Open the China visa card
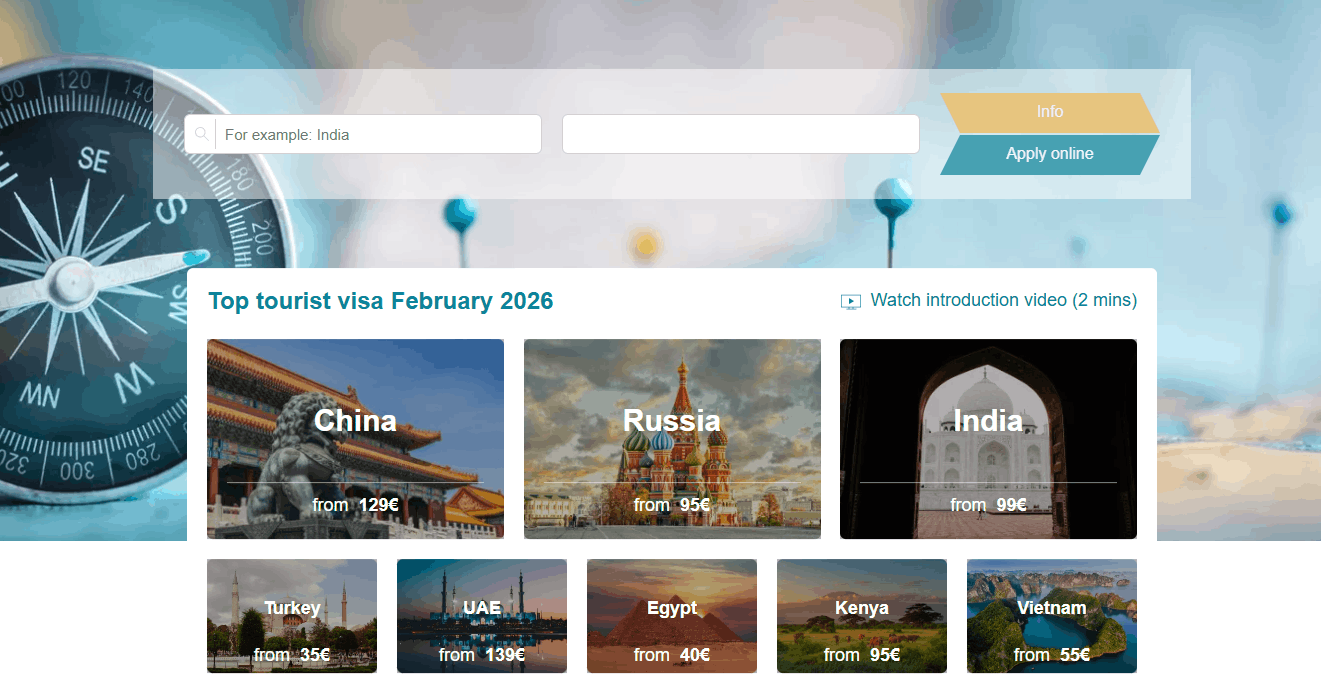The image size is (1321, 699). point(355,439)
